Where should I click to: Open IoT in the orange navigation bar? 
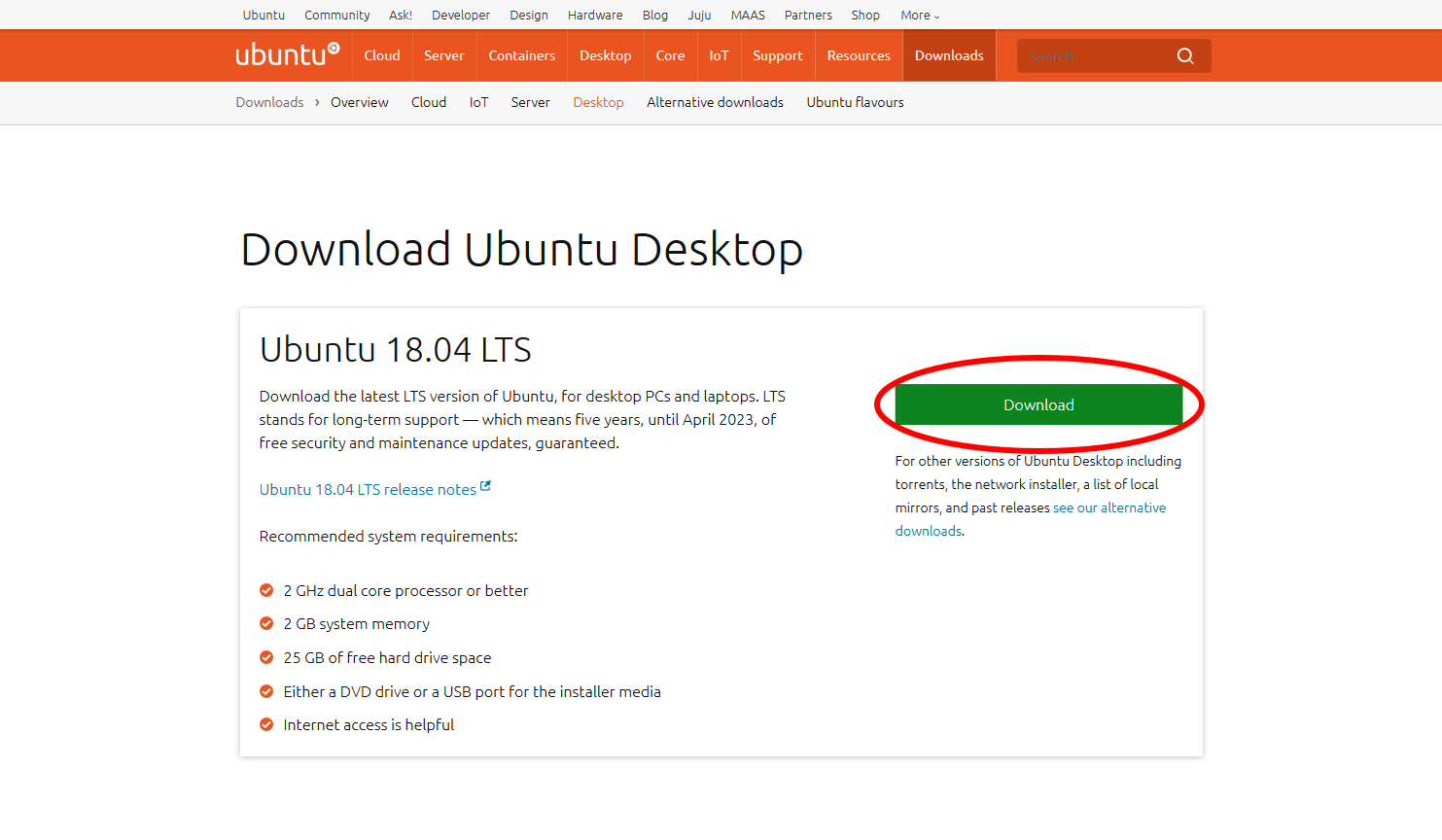719,55
